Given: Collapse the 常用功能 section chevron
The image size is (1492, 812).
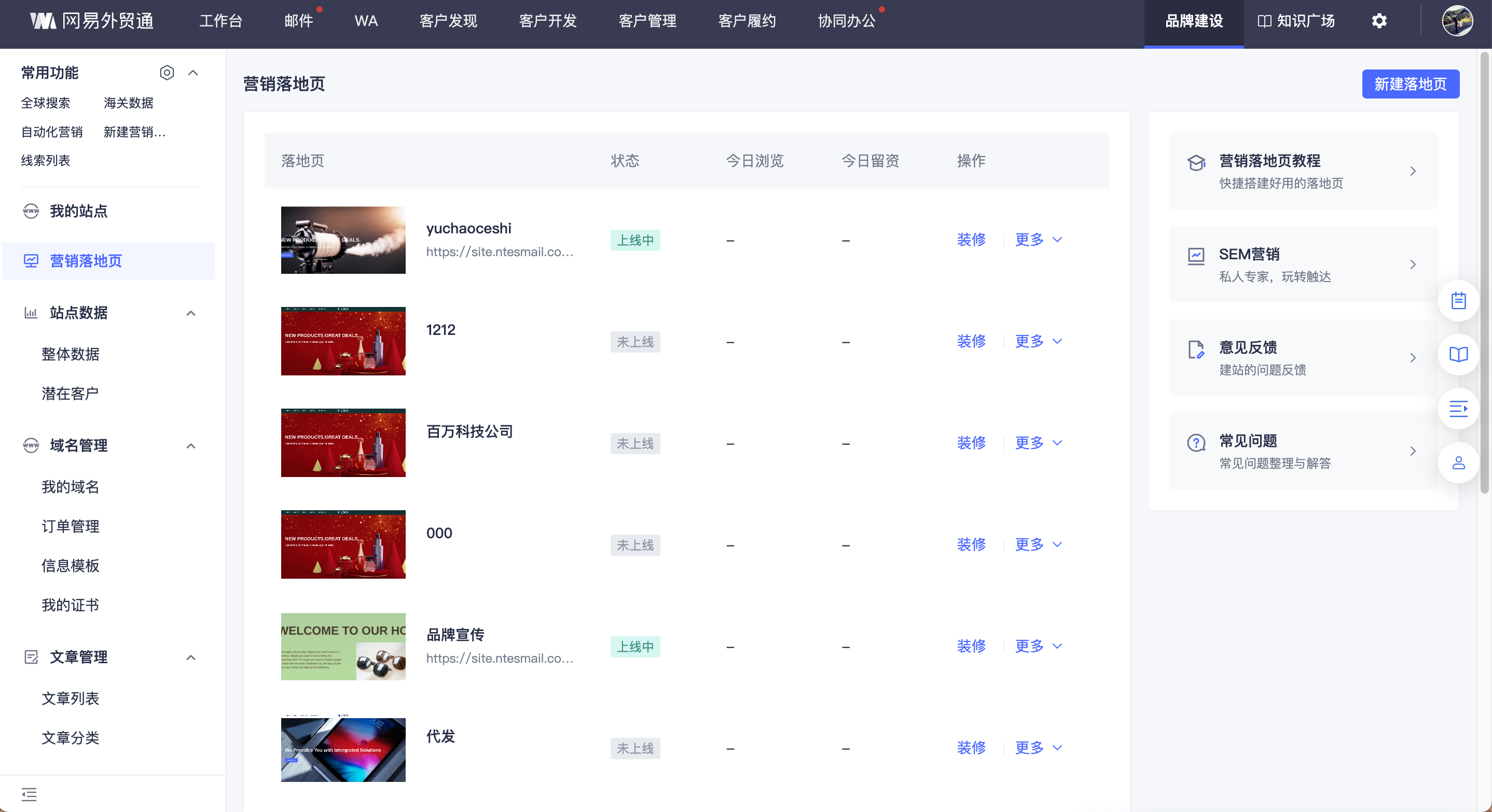Looking at the screenshot, I should (x=193, y=73).
